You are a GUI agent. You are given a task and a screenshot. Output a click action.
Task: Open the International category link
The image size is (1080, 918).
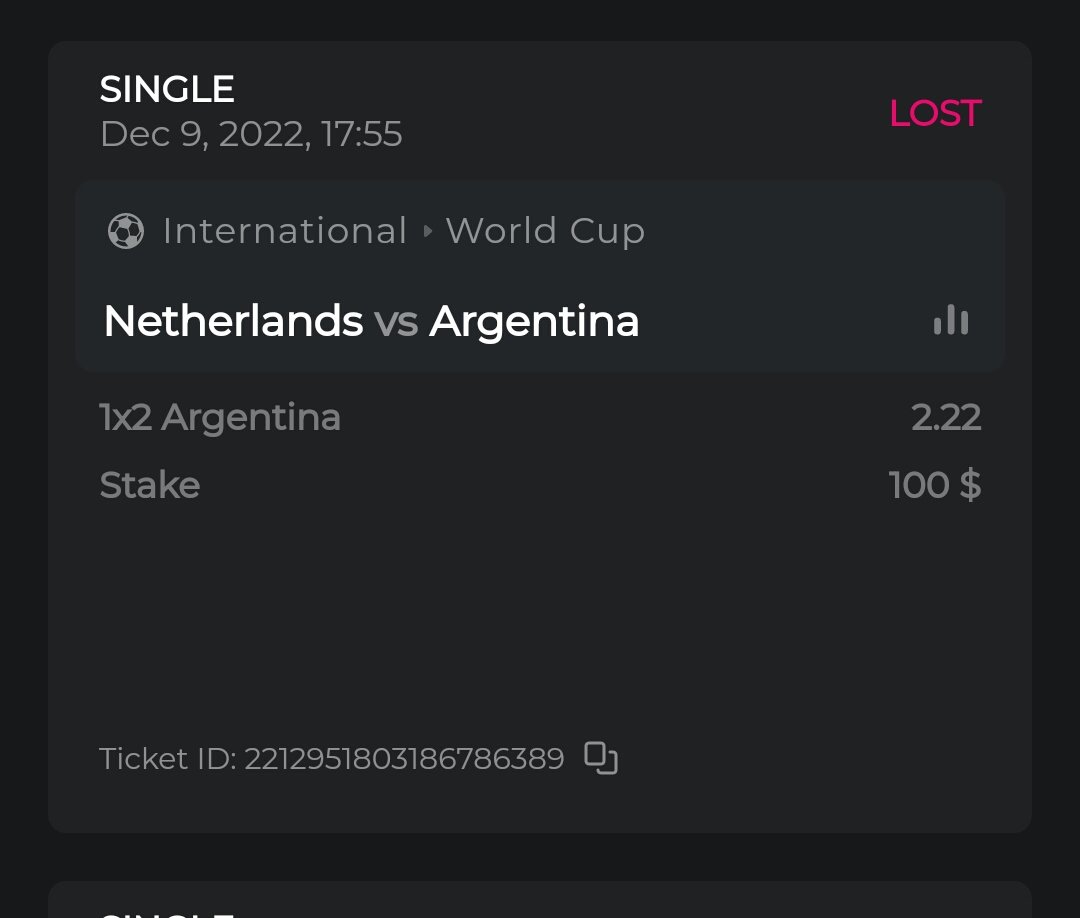pyautogui.click(x=285, y=231)
